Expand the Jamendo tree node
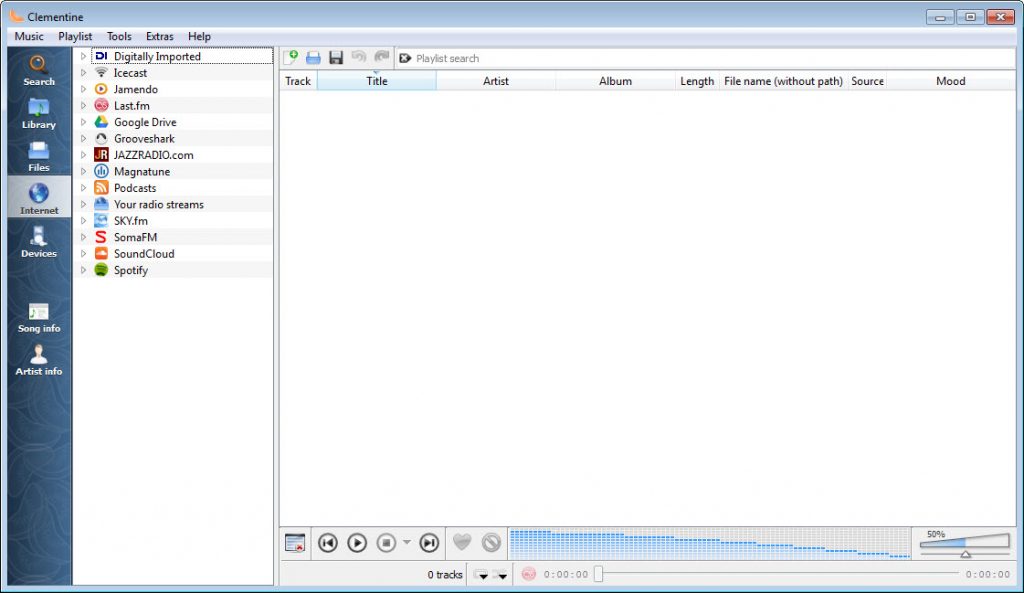 83,89
